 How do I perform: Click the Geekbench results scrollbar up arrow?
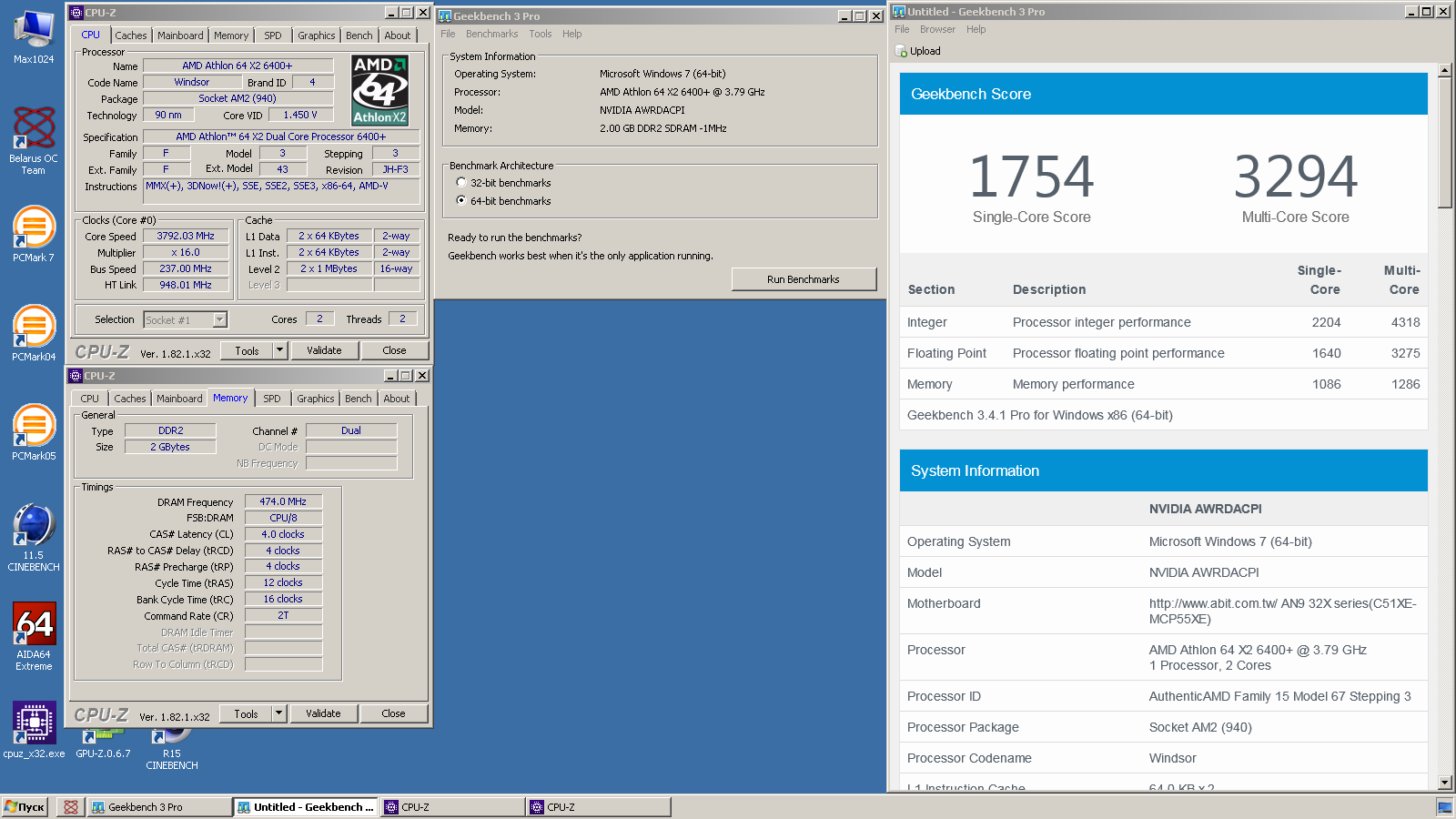coord(1444,70)
